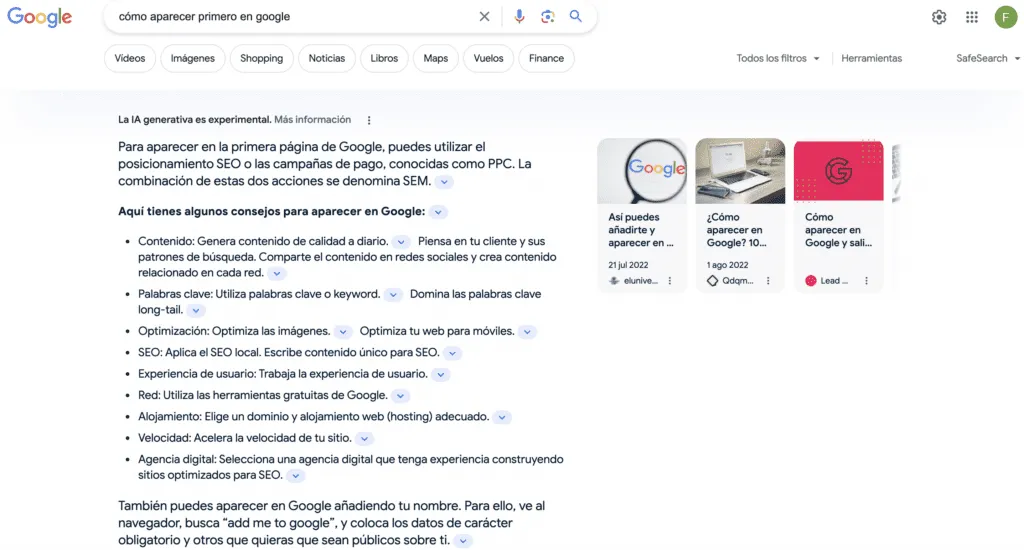Select the Noticias filter tab

327,58
